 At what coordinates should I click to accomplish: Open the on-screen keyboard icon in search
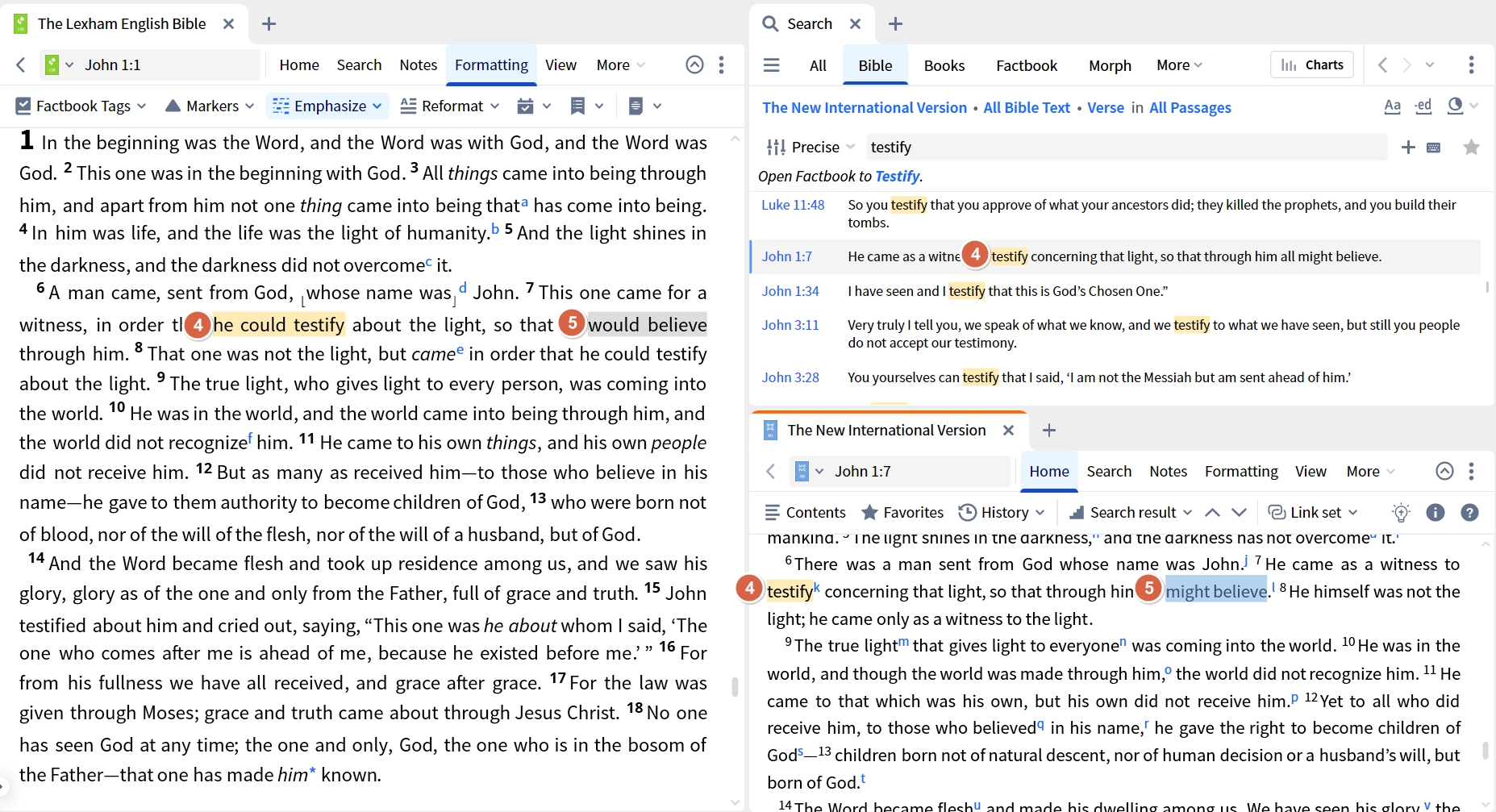tap(1433, 147)
